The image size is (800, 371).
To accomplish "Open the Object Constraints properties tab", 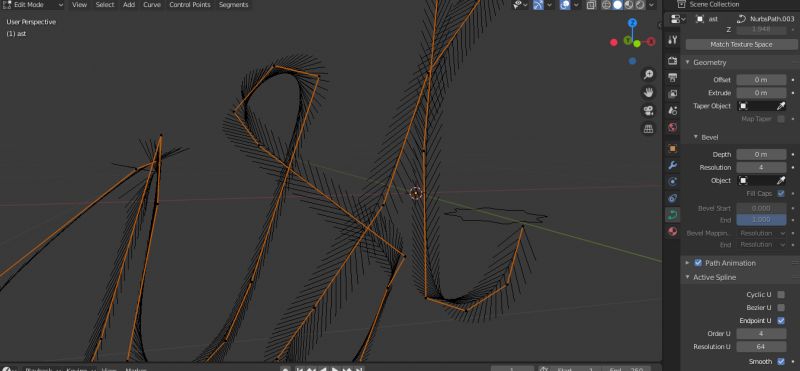I will [x=672, y=198].
